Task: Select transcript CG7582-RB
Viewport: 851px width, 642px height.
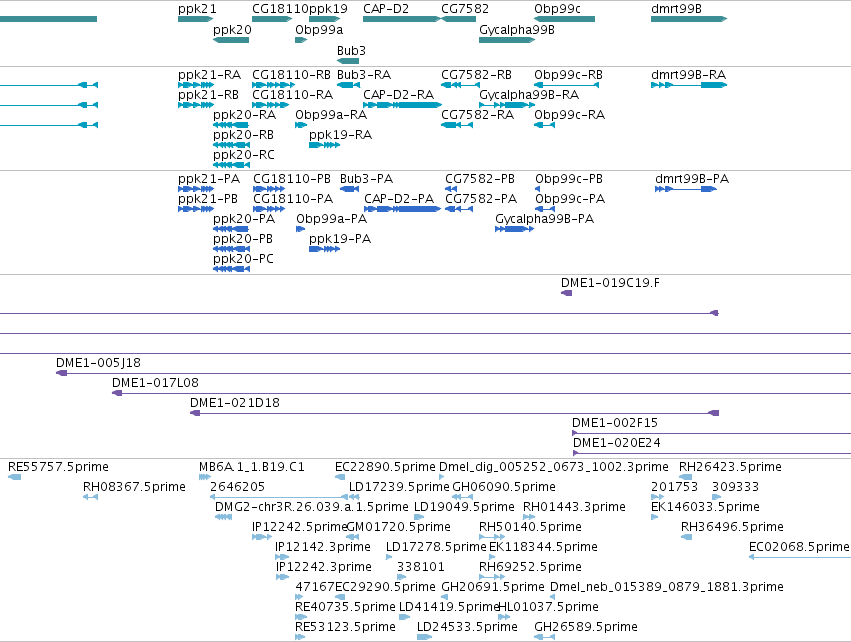Action: point(461,85)
